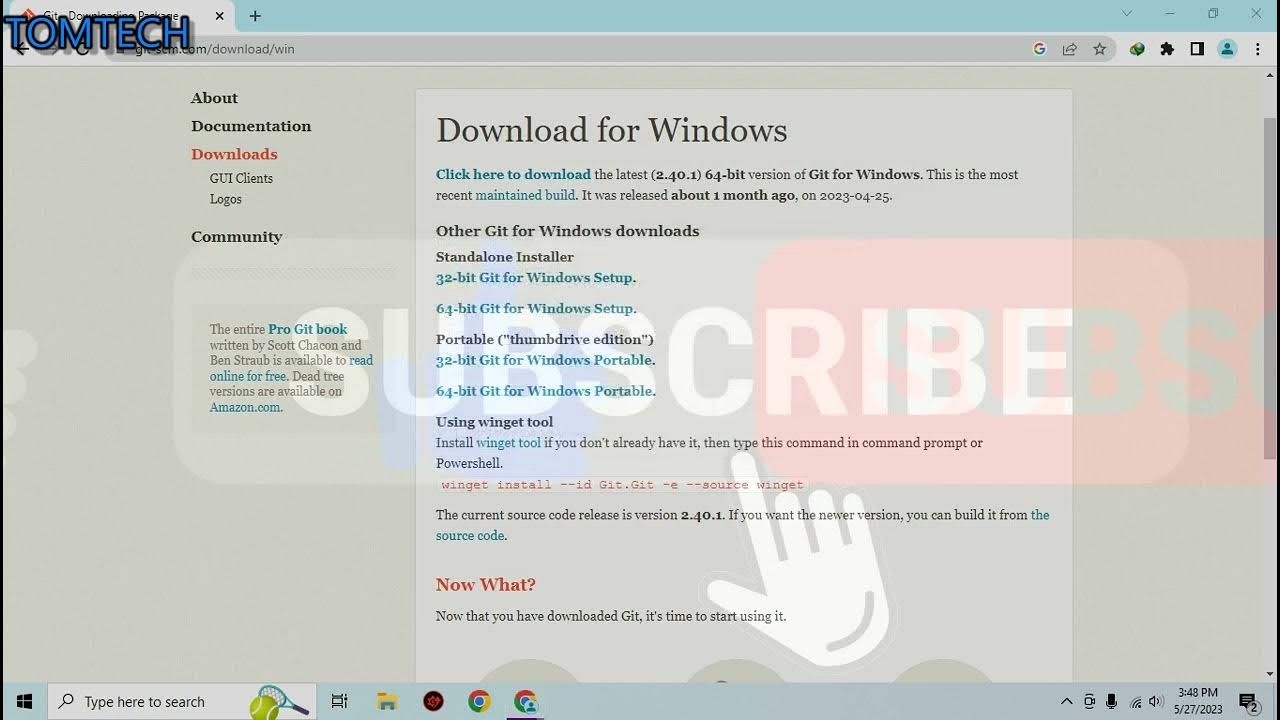1280x720 pixels.
Task: Open the About sidebar section
Action: point(214,98)
